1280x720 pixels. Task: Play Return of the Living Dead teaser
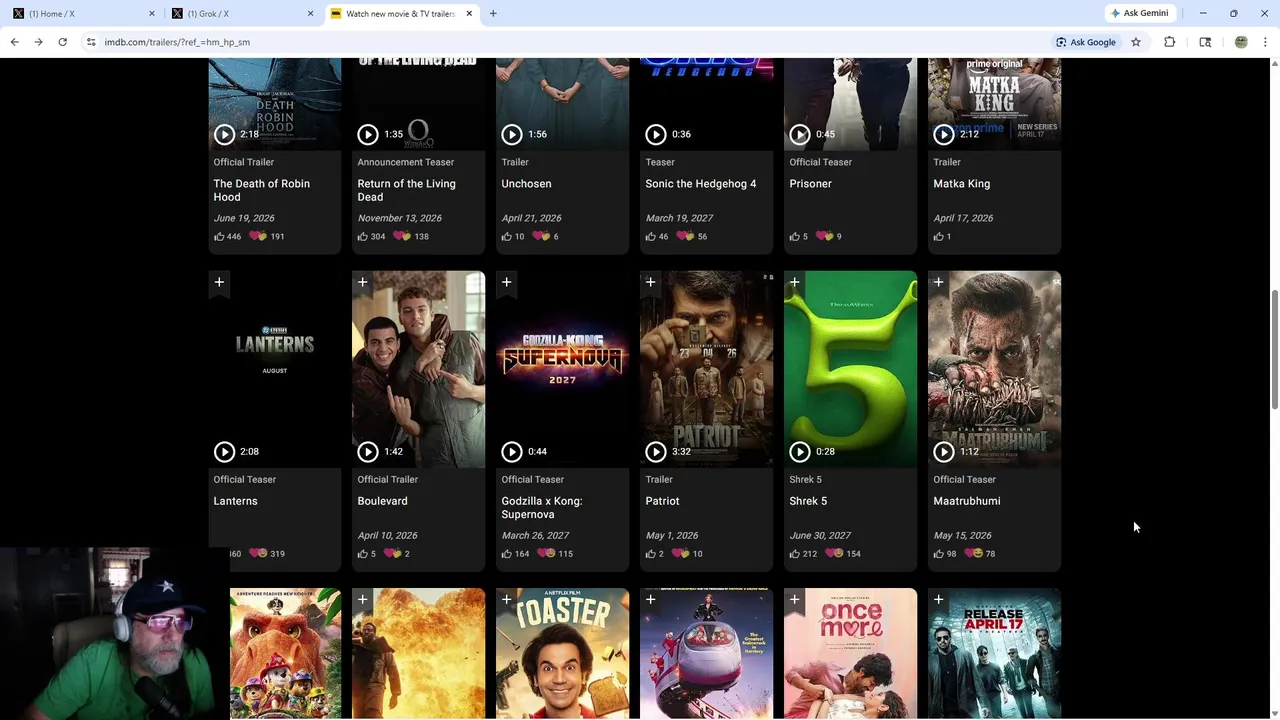coord(368,134)
